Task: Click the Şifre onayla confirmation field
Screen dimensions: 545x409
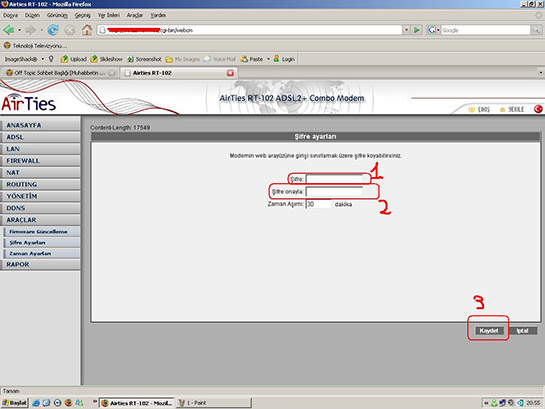Action: [x=334, y=191]
